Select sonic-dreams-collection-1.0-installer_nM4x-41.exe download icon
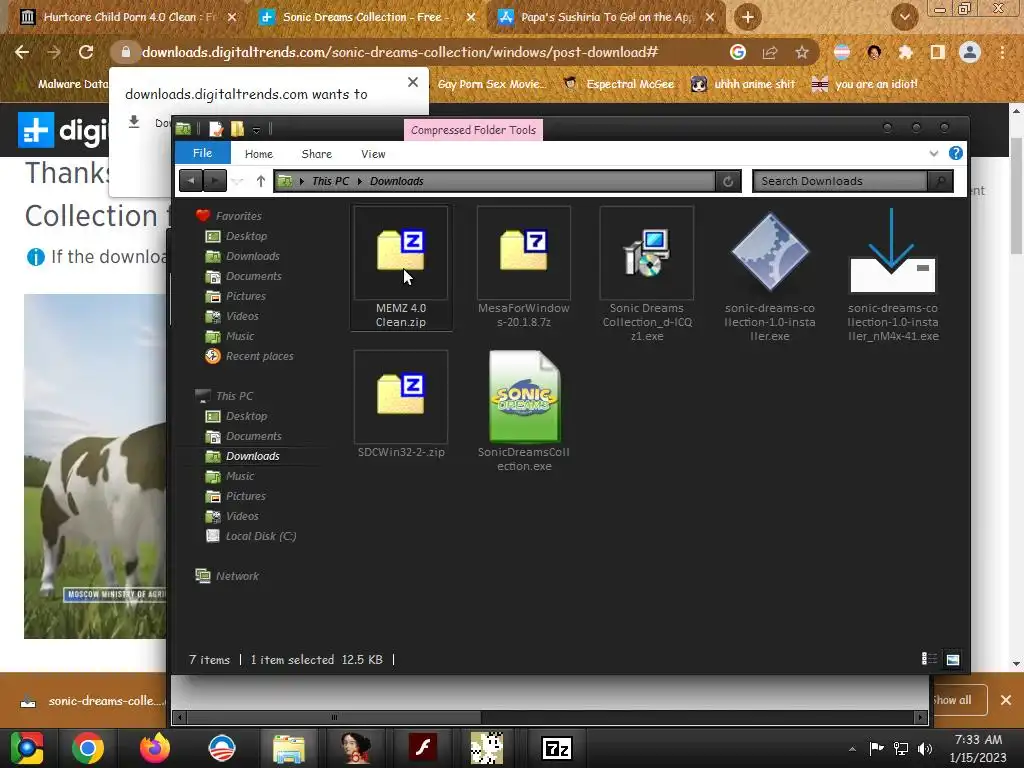1024x768 pixels. (892, 251)
